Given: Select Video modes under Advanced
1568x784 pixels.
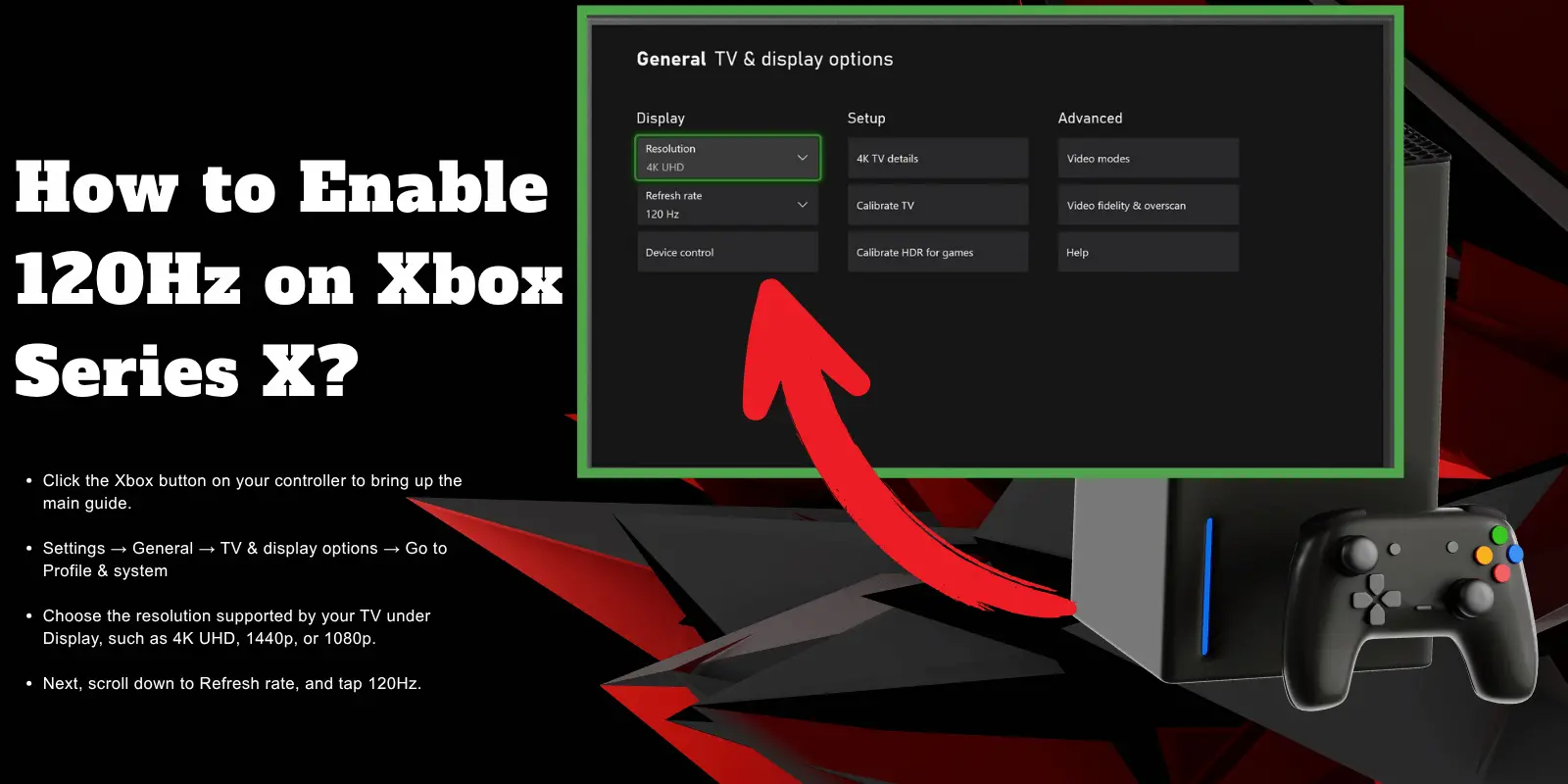Looking at the screenshot, I should point(1148,158).
